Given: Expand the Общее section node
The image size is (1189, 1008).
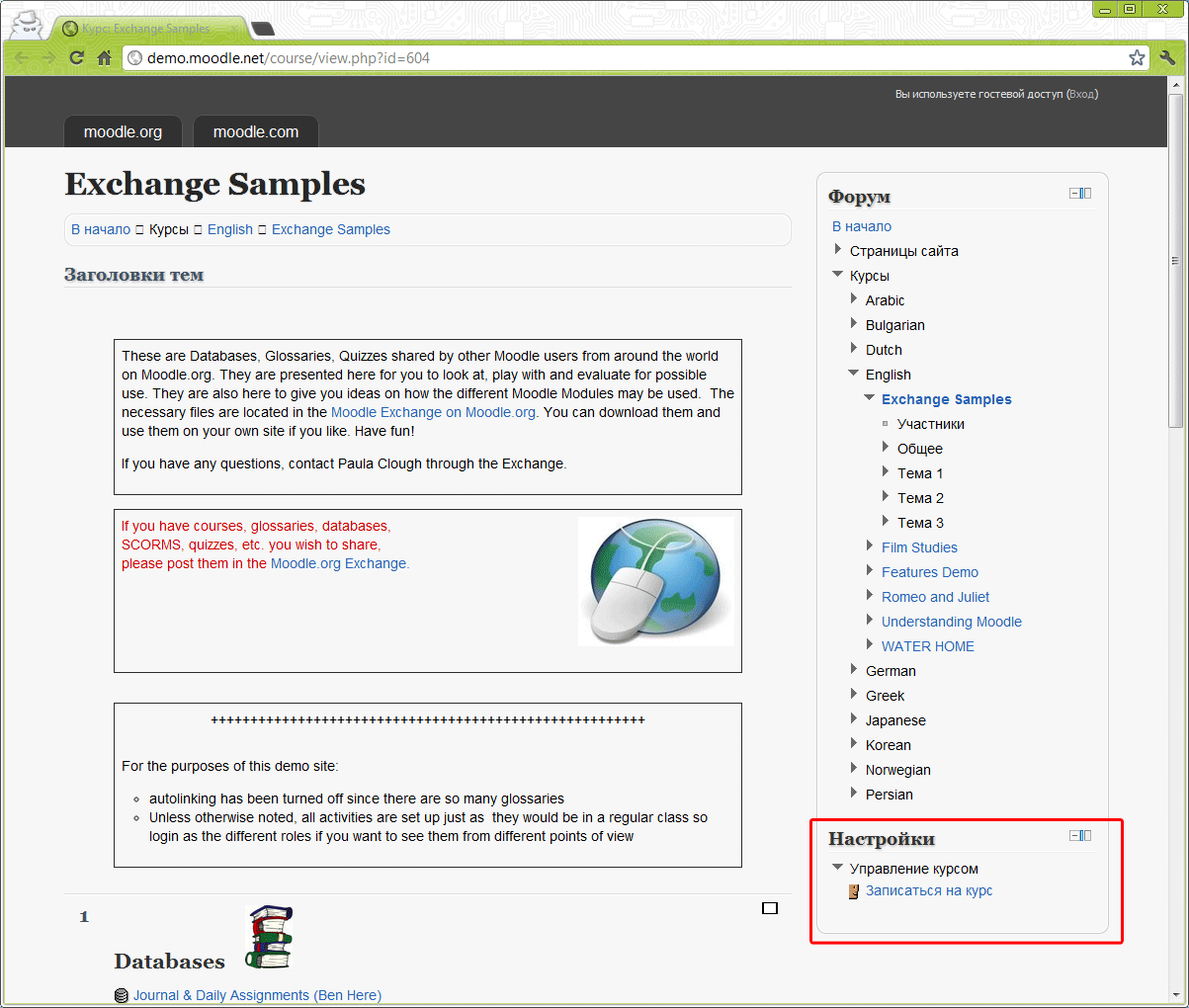Looking at the screenshot, I should point(886,448).
